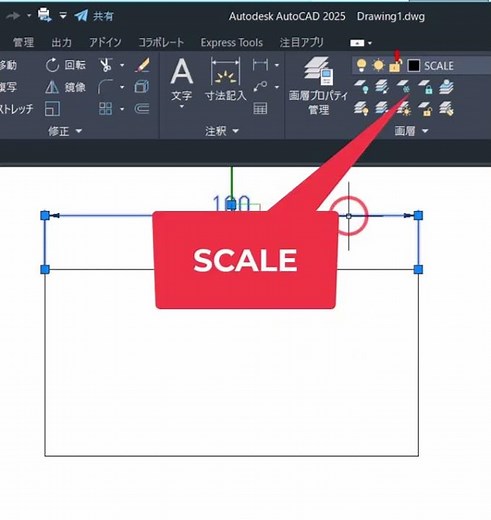
Task: Open the dropdown under 文字
Action: tap(182, 107)
